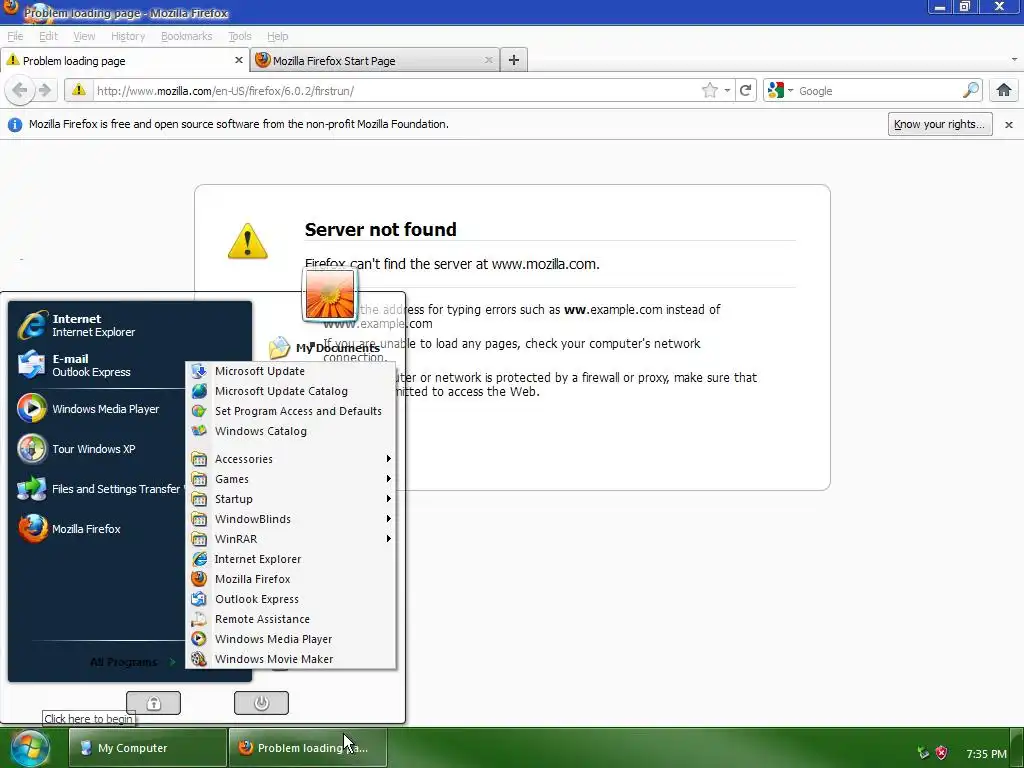Open Outlook Express from All Programs list
The width and height of the screenshot is (1024, 768).
(x=291, y=599)
